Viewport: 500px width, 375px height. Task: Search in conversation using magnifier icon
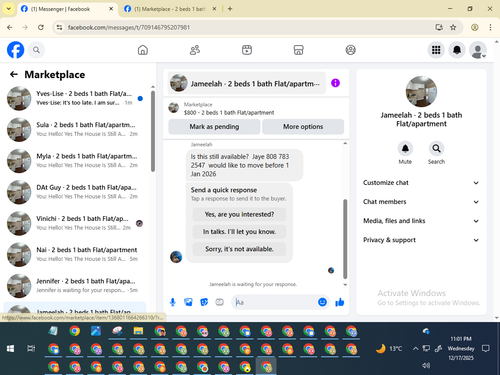click(x=436, y=149)
